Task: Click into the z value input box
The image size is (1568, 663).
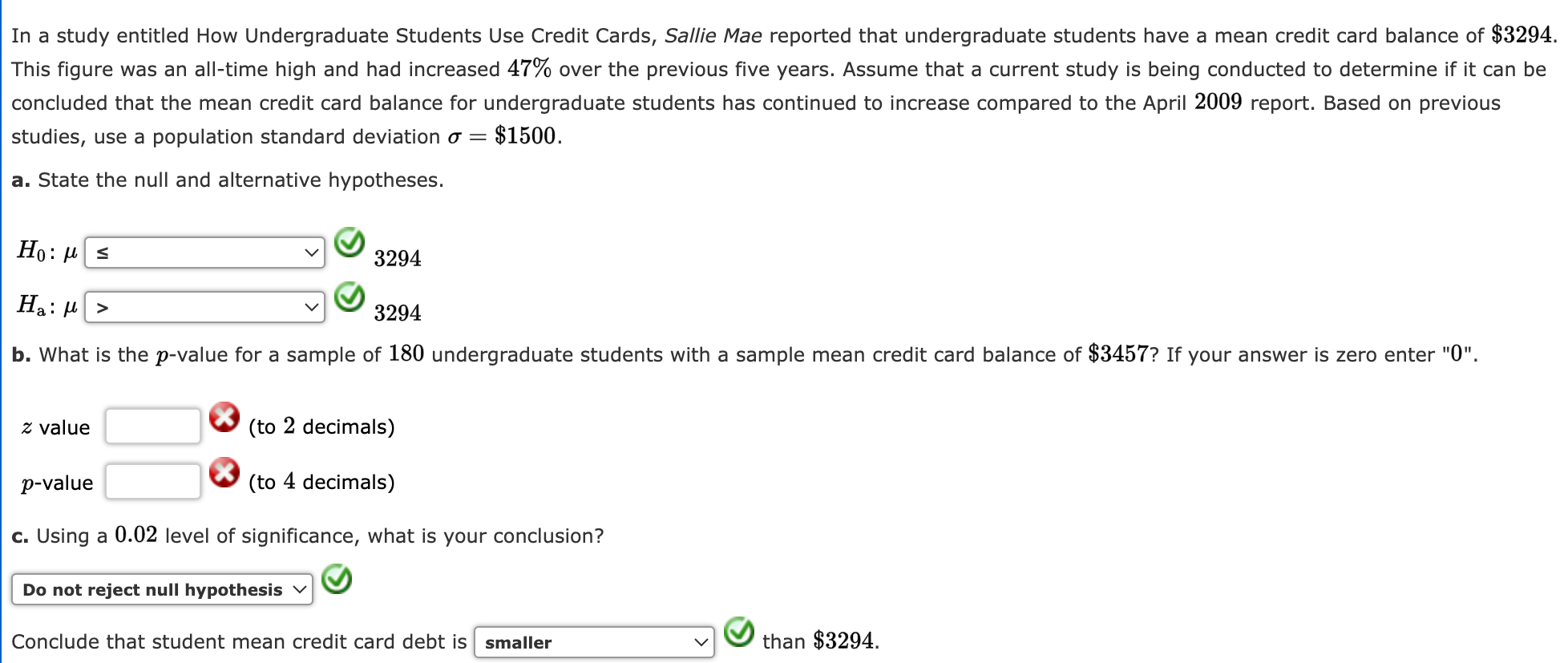Action: (x=152, y=426)
